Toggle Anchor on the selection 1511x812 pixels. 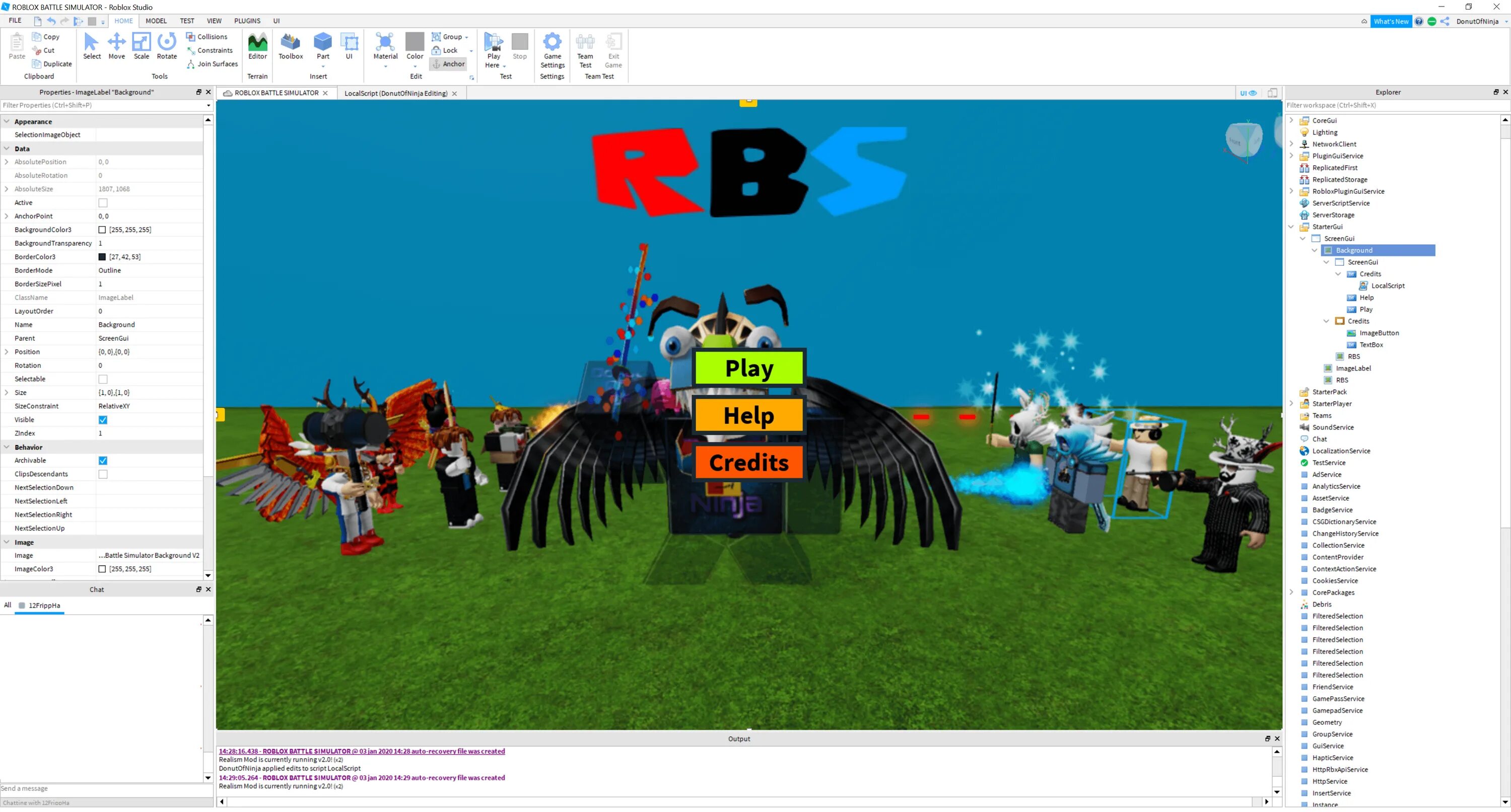(x=448, y=64)
